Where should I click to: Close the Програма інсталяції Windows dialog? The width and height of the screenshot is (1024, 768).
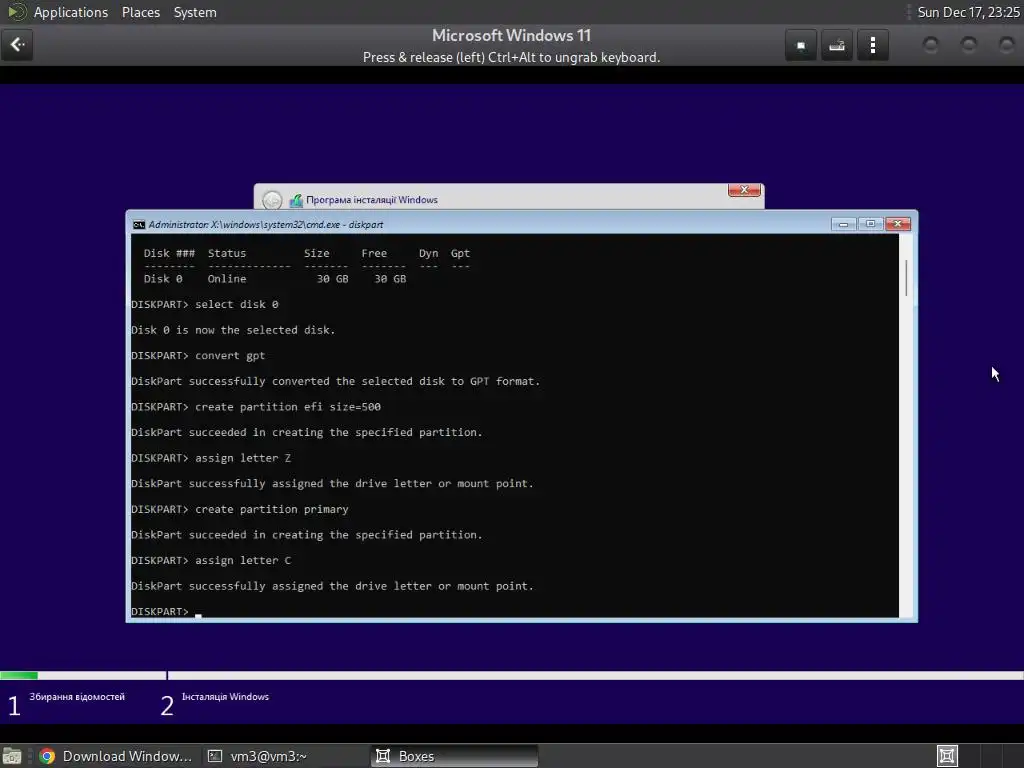point(744,190)
